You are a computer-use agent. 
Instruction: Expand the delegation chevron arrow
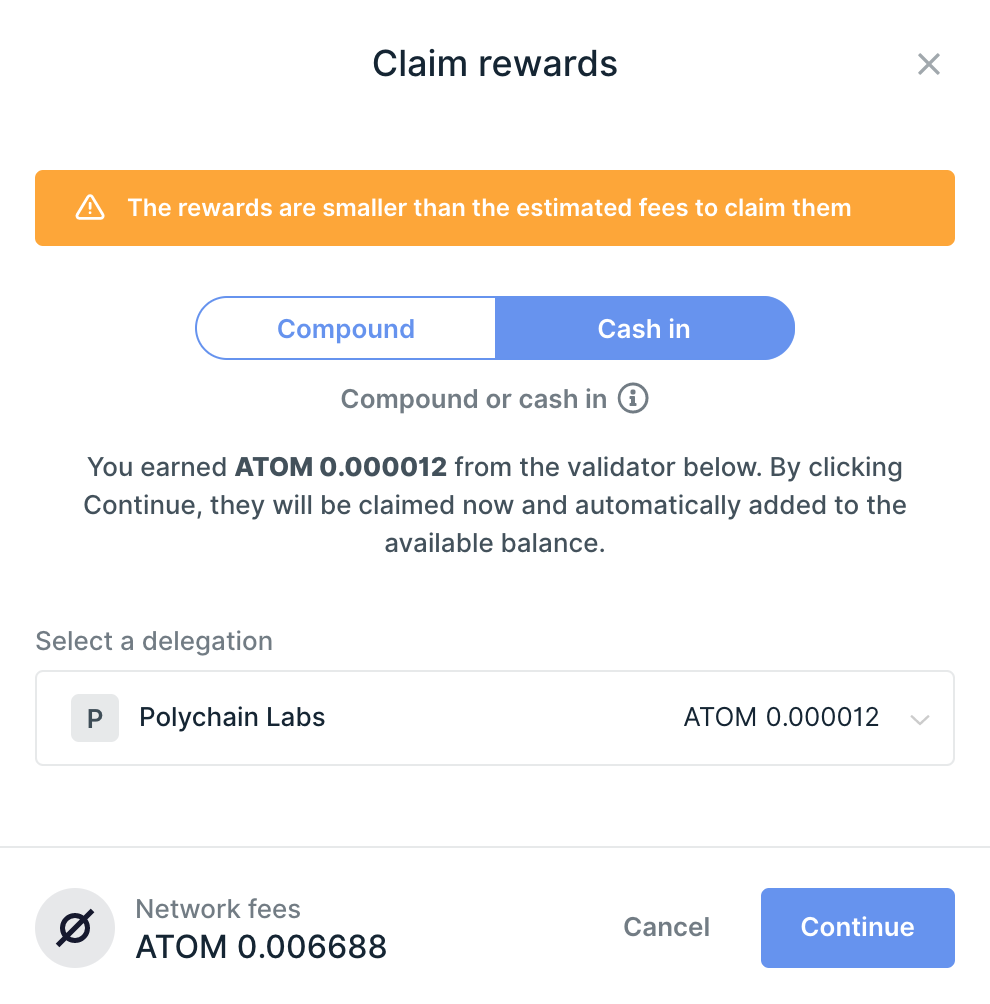click(920, 719)
